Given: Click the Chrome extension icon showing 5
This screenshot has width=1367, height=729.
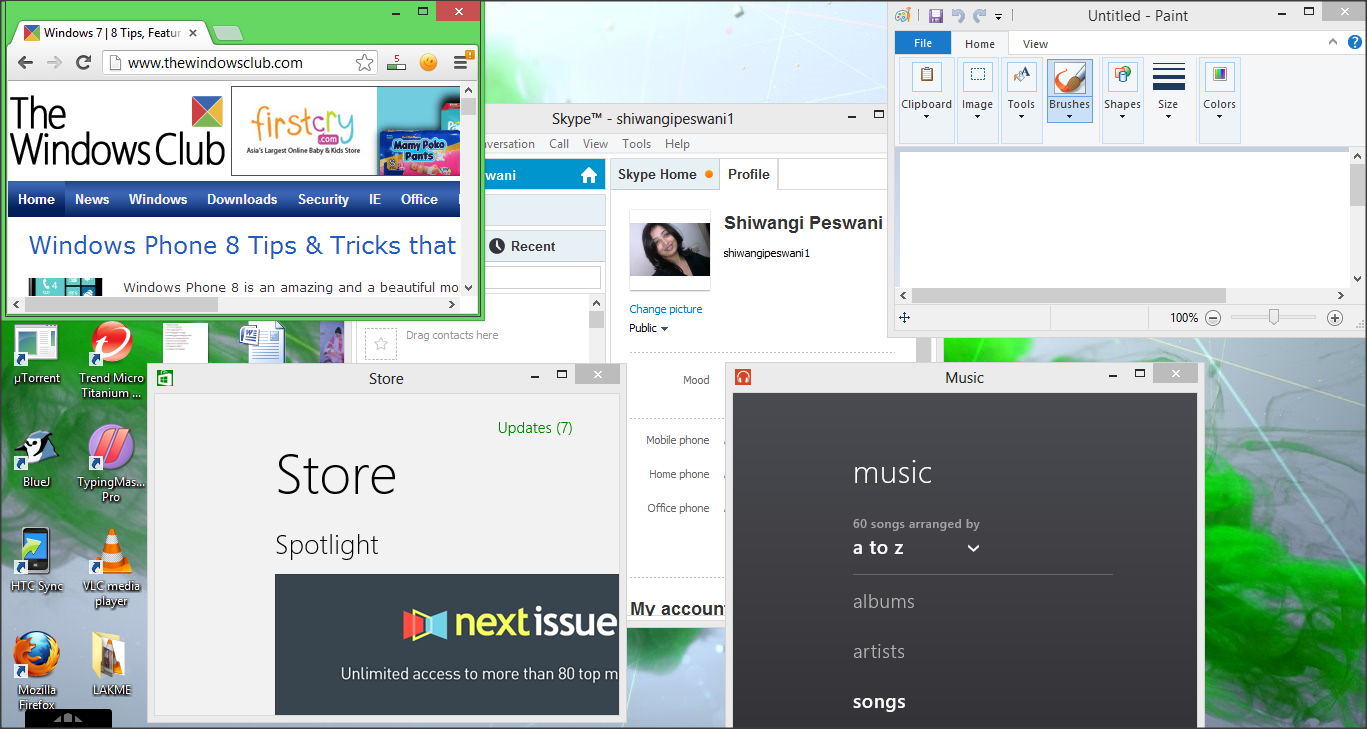Looking at the screenshot, I should [396, 62].
